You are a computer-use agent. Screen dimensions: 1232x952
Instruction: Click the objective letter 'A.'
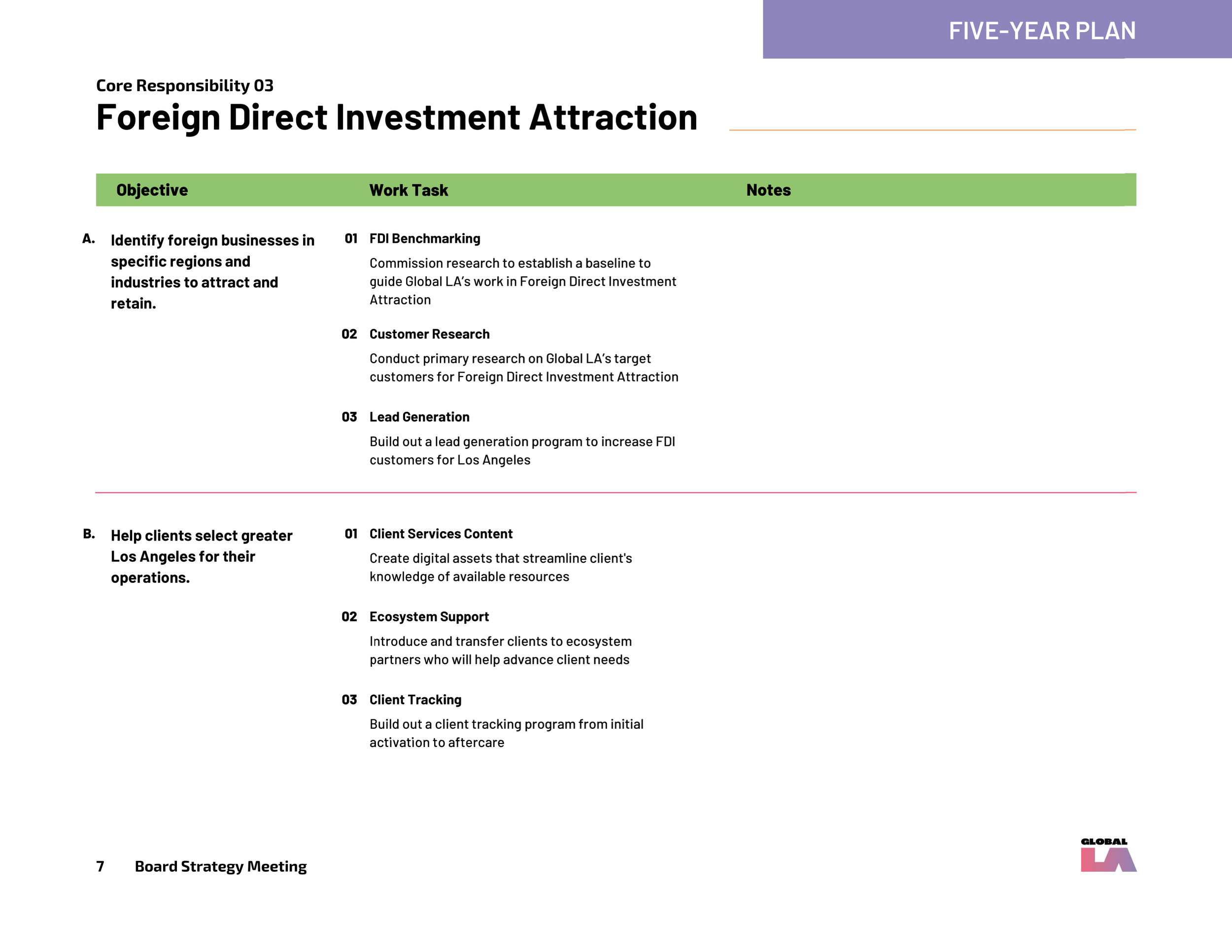click(x=89, y=238)
